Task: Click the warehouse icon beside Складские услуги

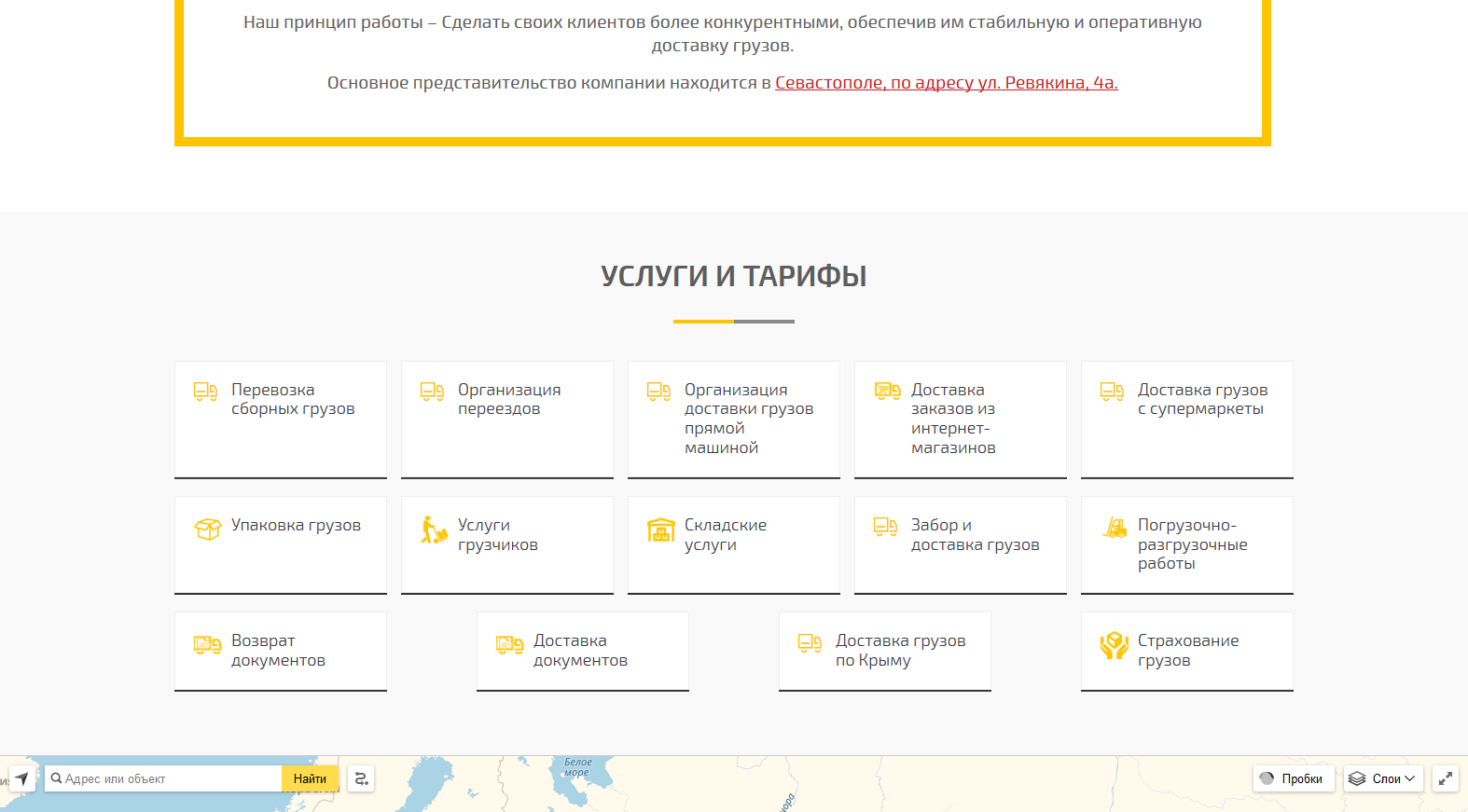Action: pos(661,530)
